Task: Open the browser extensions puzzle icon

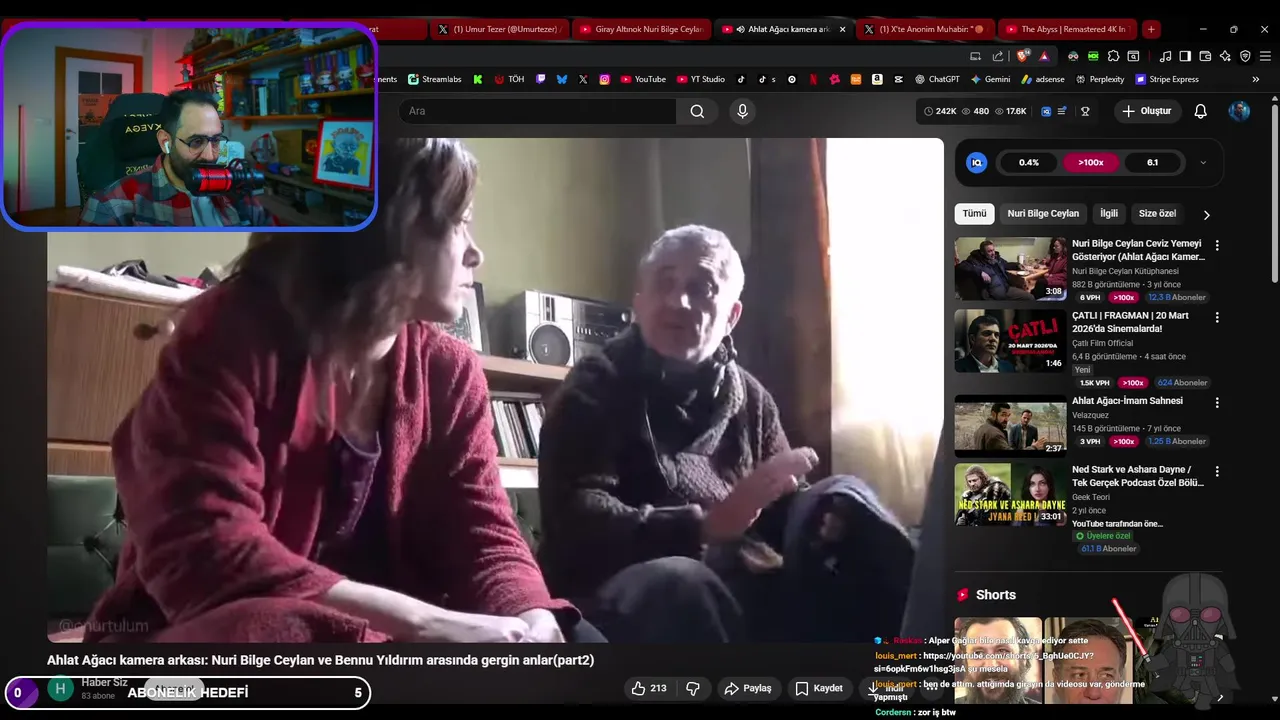Action: pyautogui.click(x=1113, y=57)
